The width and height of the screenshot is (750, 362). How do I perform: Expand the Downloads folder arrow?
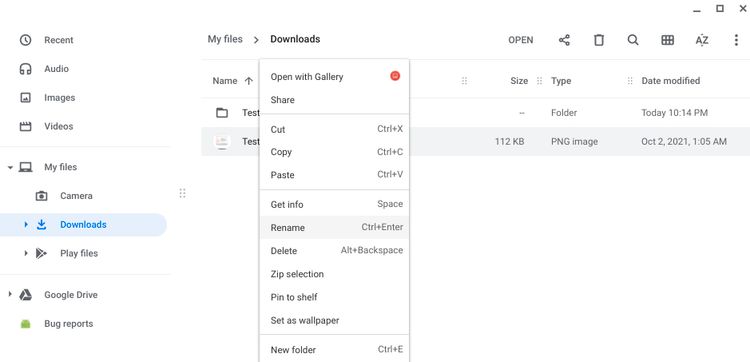click(x=26, y=225)
